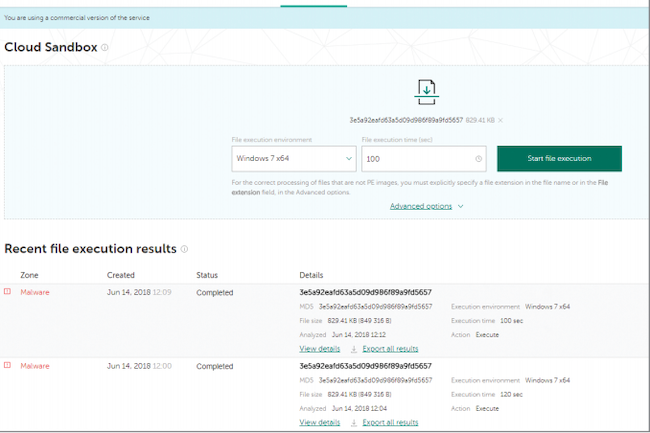
Task: Open View details for the 12:00 result
Action: point(320,422)
